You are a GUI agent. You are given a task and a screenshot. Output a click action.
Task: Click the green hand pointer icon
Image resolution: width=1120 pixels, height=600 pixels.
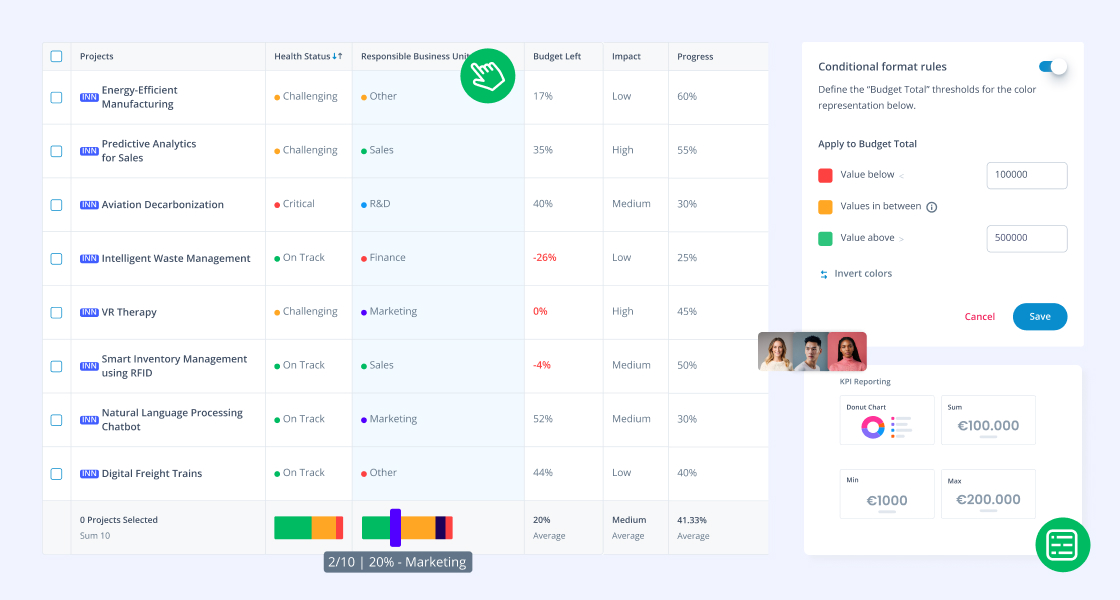487,76
